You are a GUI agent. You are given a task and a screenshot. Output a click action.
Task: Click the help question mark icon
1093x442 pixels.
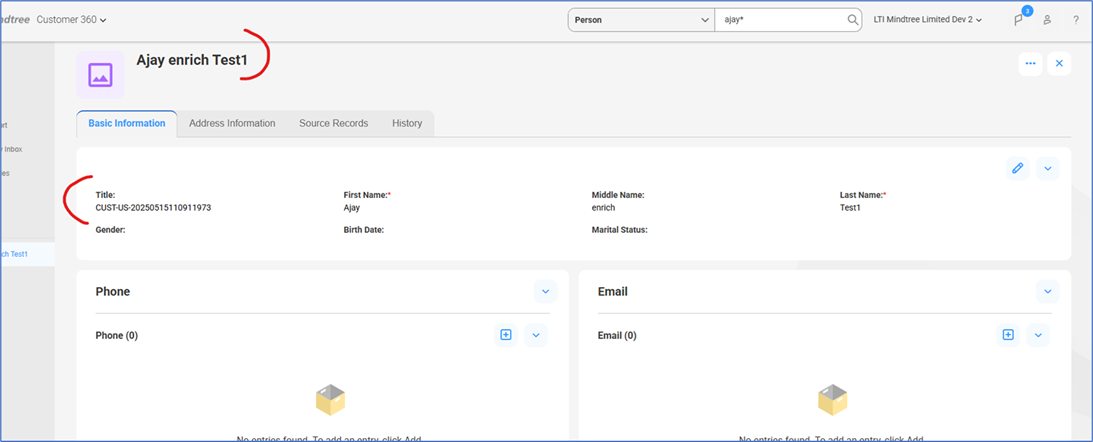click(1075, 20)
